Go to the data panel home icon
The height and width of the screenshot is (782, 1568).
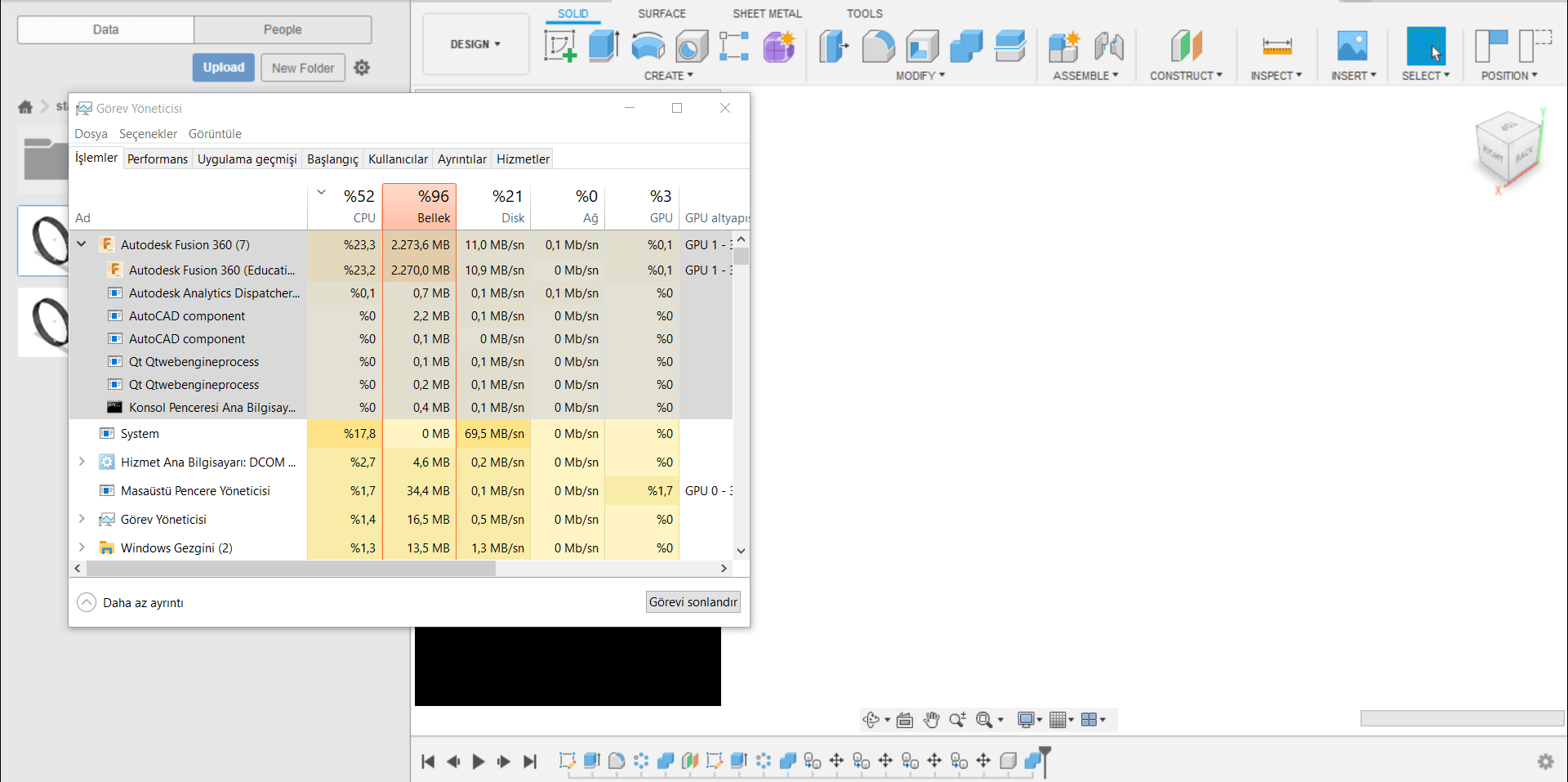[x=25, y=107]
